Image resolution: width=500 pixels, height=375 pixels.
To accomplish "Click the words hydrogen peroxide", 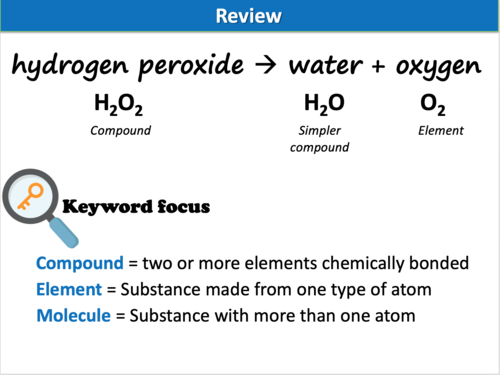I will point(128,66).
